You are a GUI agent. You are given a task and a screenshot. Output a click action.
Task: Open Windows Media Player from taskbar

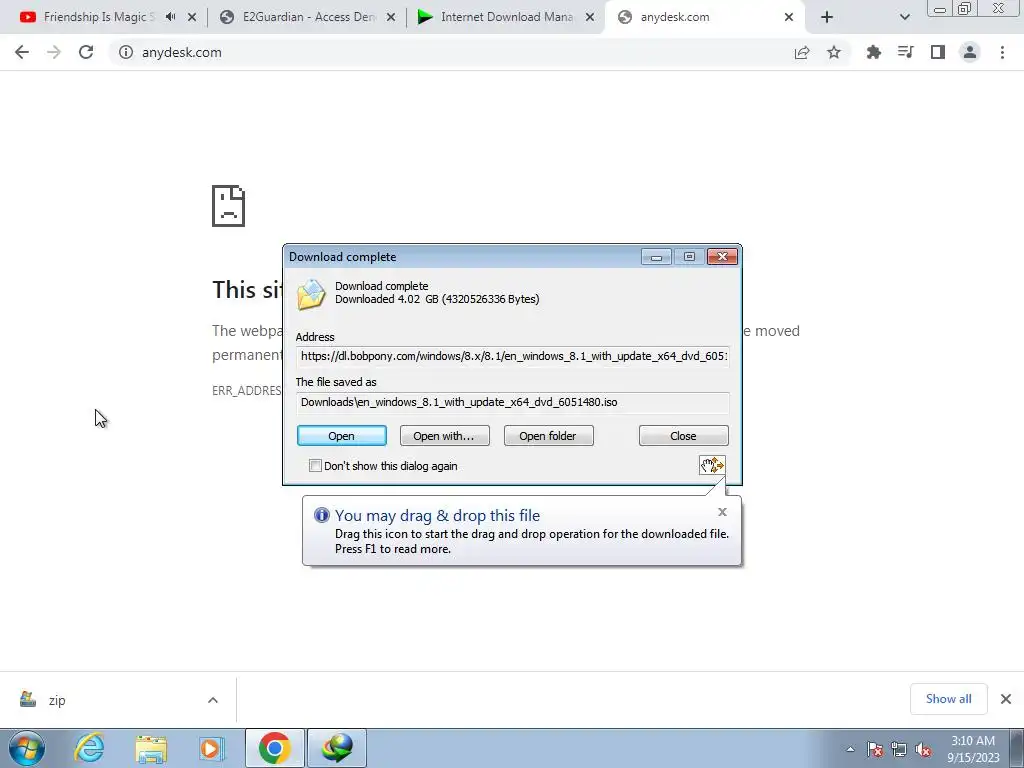pos(212,748)
